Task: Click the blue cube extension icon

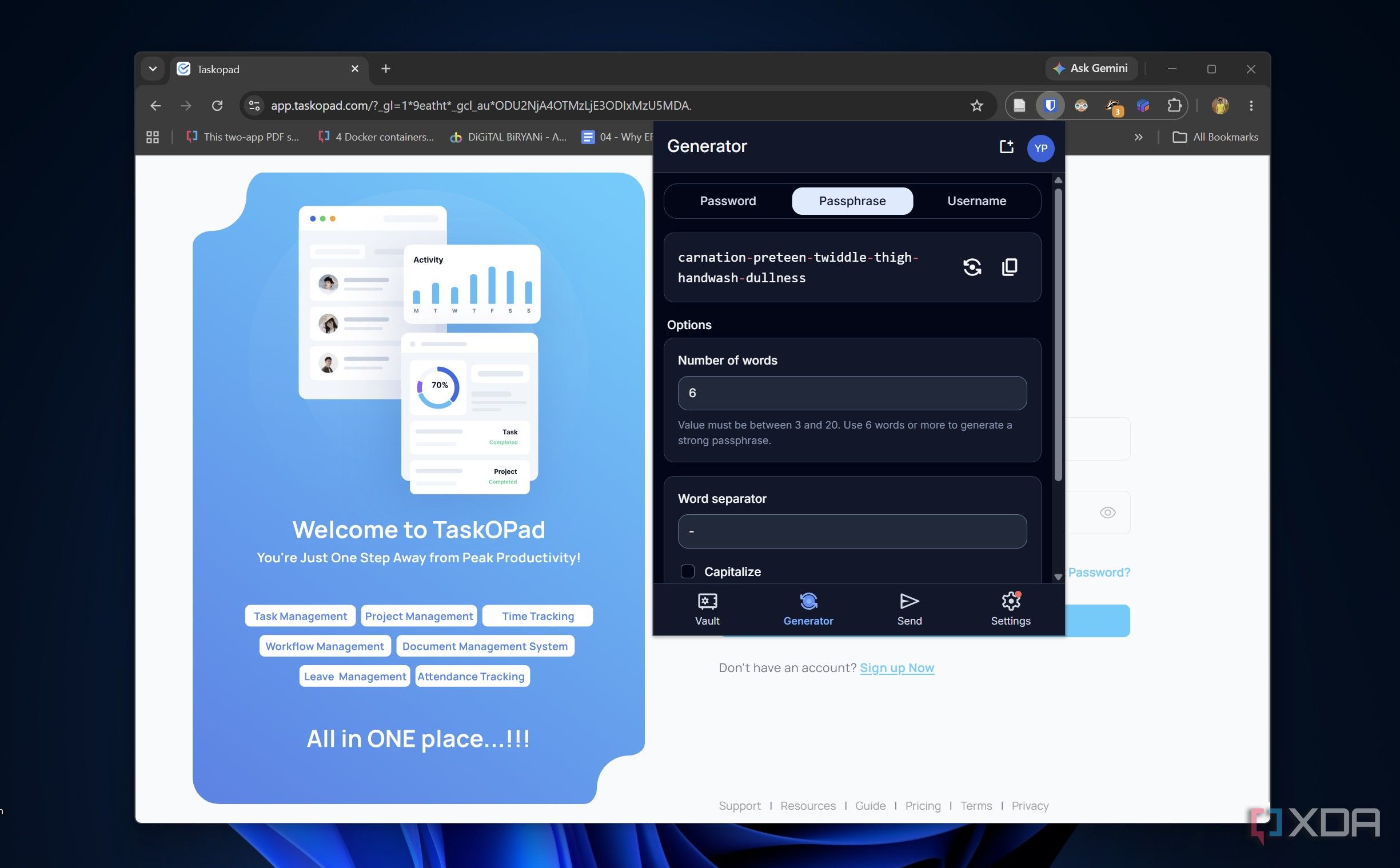Action: (1143, 106)
